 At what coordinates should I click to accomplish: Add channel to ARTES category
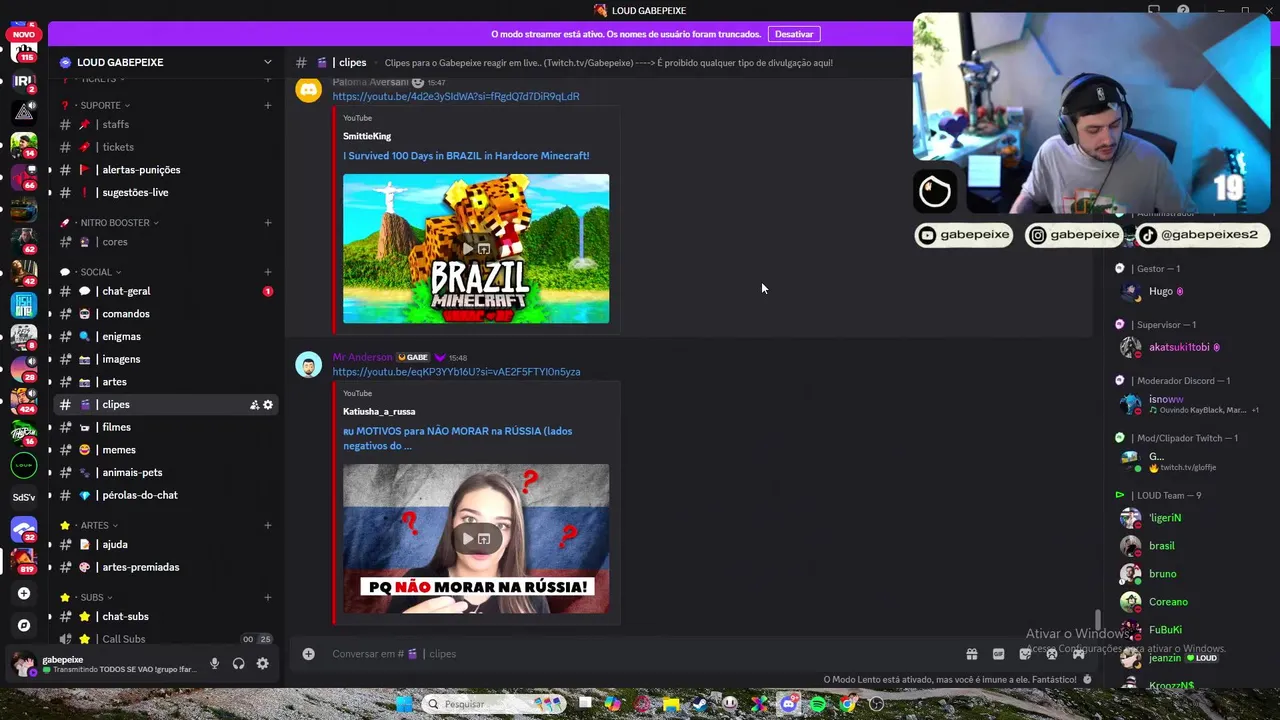268,525
